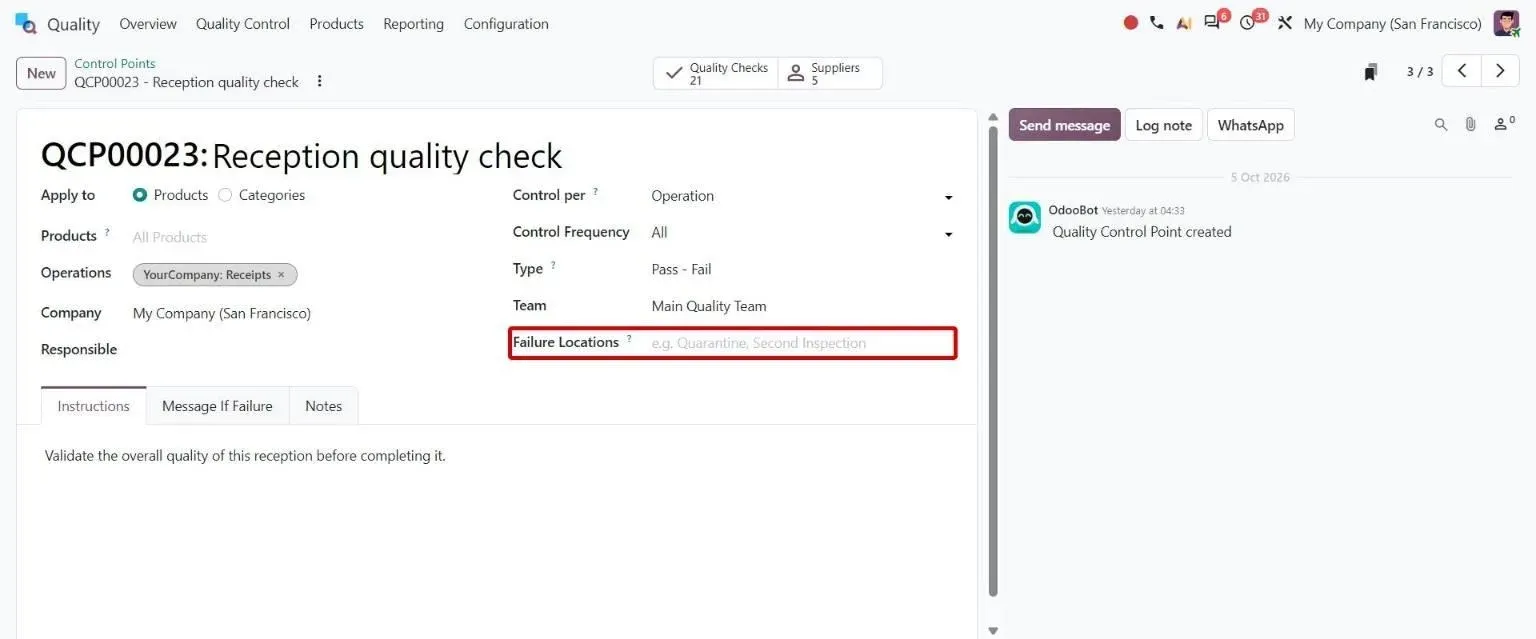This screenshot has width=1536, height=639.
Task: Show help tooltip next to Type label
Action: tap(553, 265)
